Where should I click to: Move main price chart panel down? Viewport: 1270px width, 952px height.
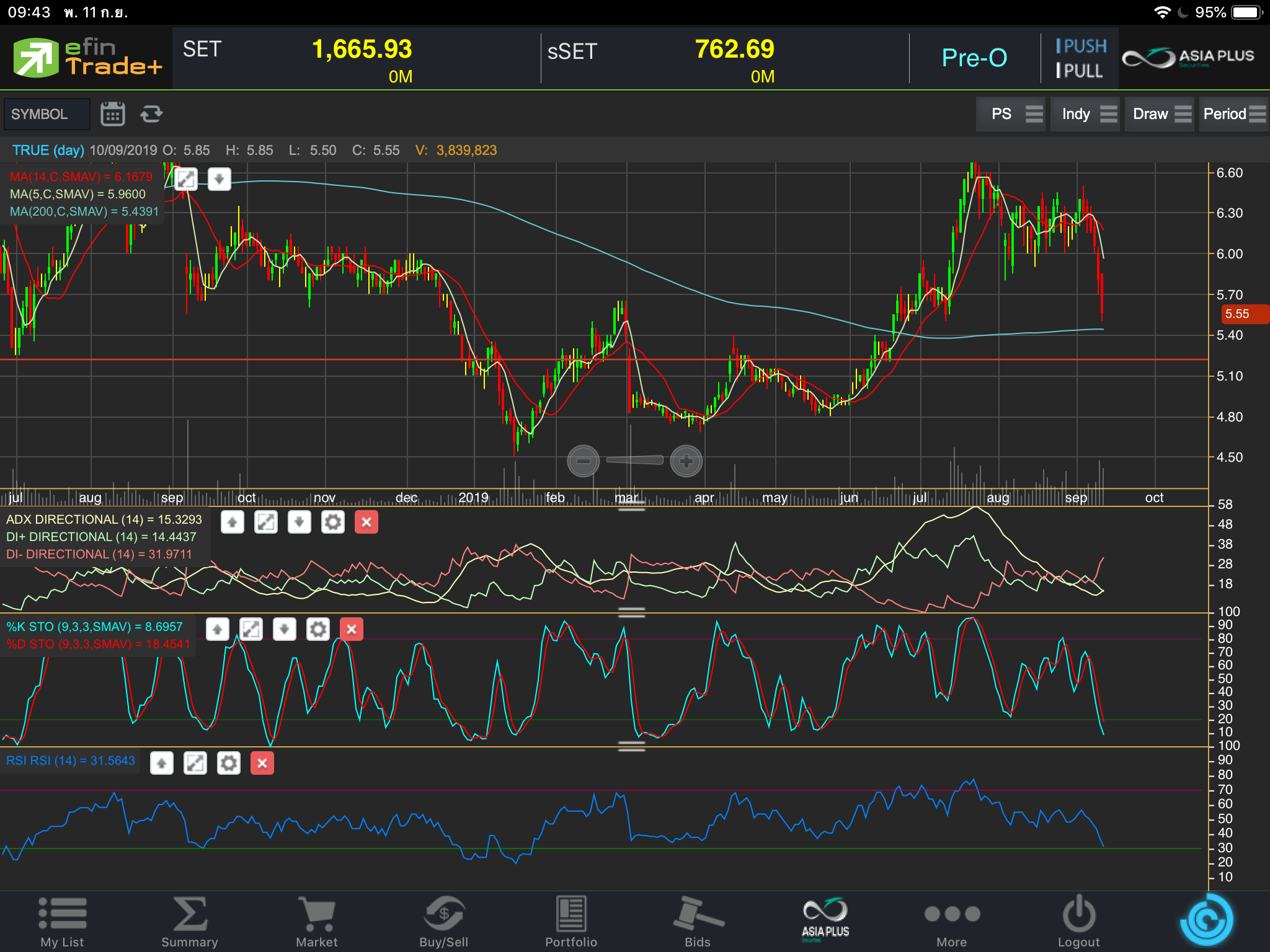pyautogui.click(x=219, y=179)
